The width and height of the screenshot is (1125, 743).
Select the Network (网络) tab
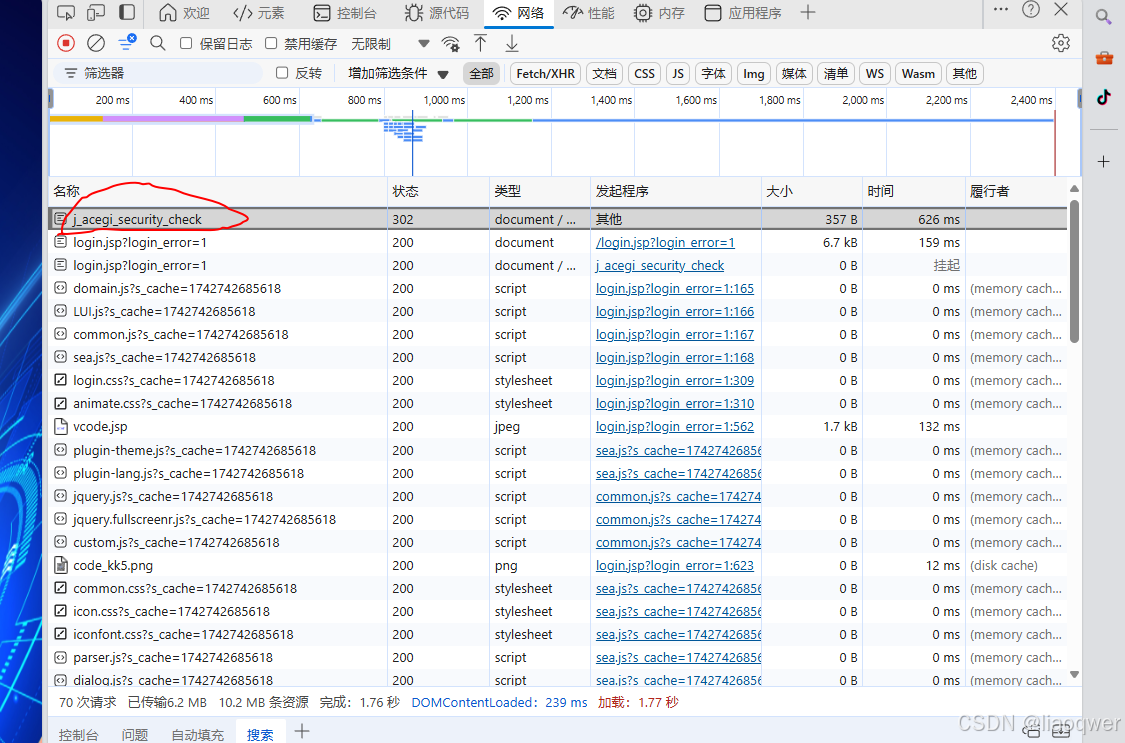tap(519, 13)
